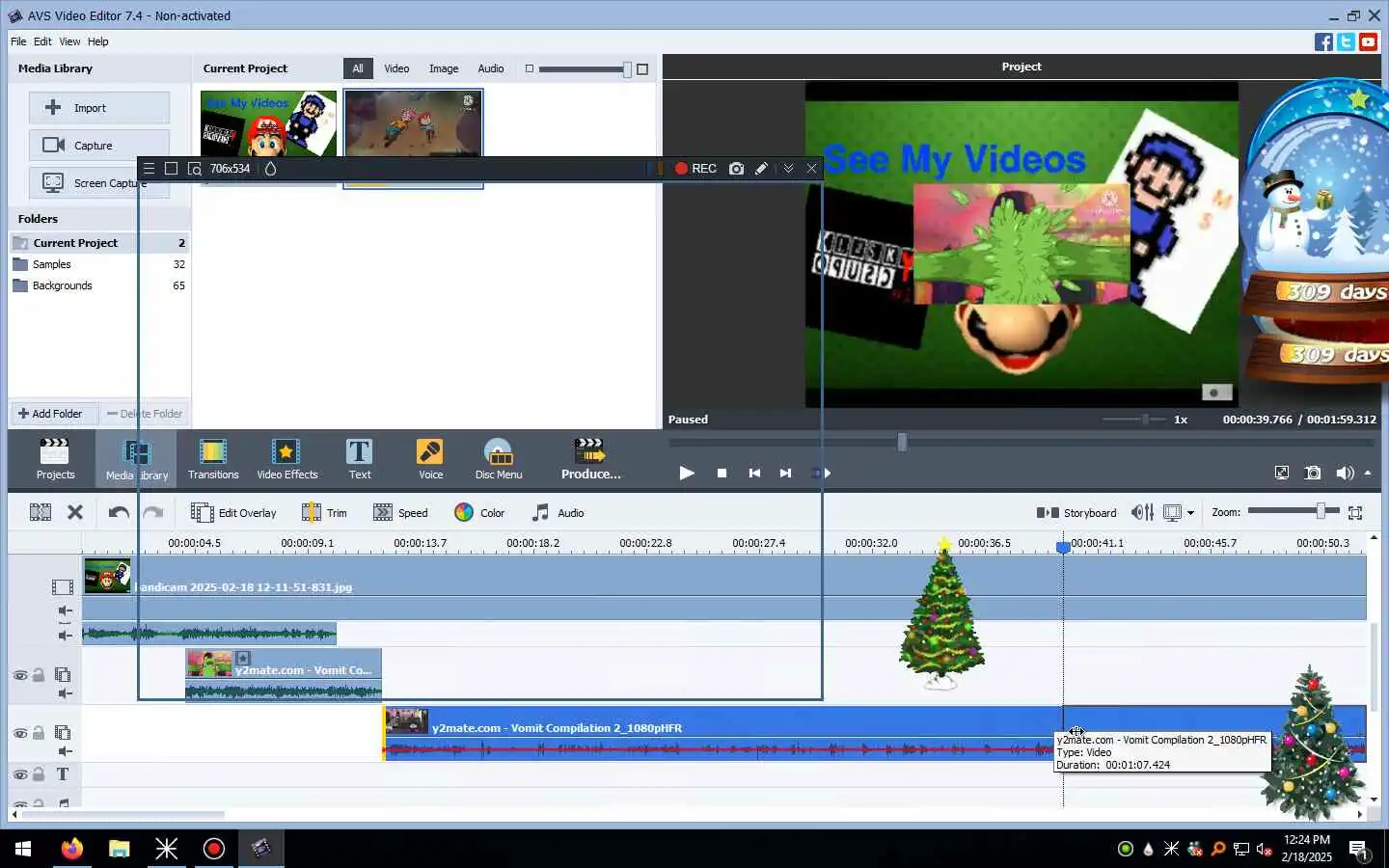Image resolution: width=1389 pixels, height=868 pixels.
Task: Open the Transitions panel
Action: pos(213,458)
